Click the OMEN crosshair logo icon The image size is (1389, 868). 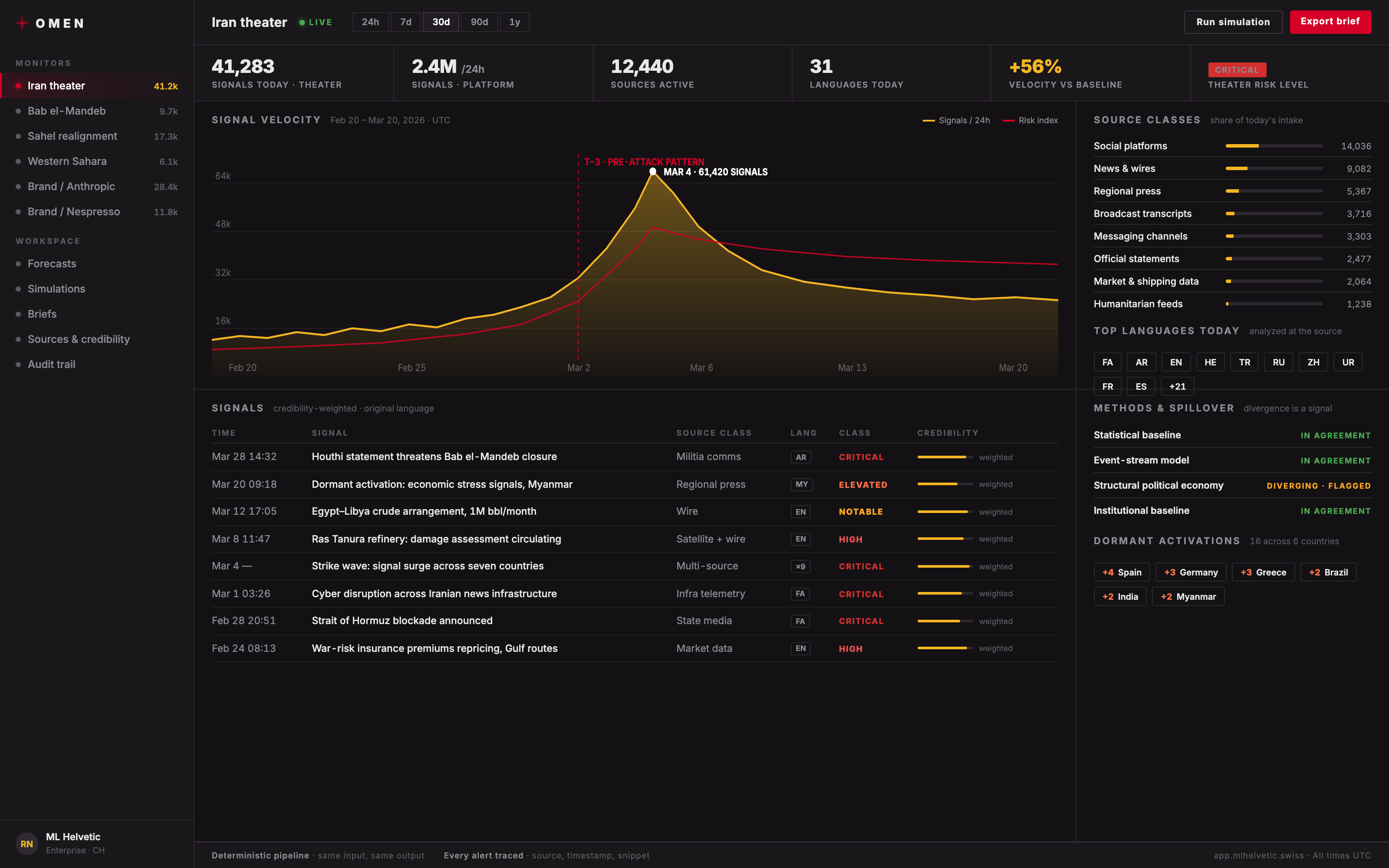click(22, 23)
